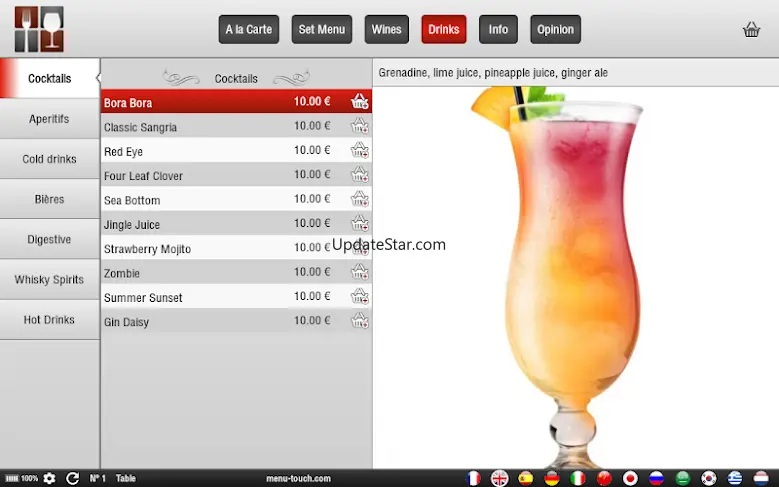Select the German flag language
Screen dimensions: 779x487
[x=551, y=478]
